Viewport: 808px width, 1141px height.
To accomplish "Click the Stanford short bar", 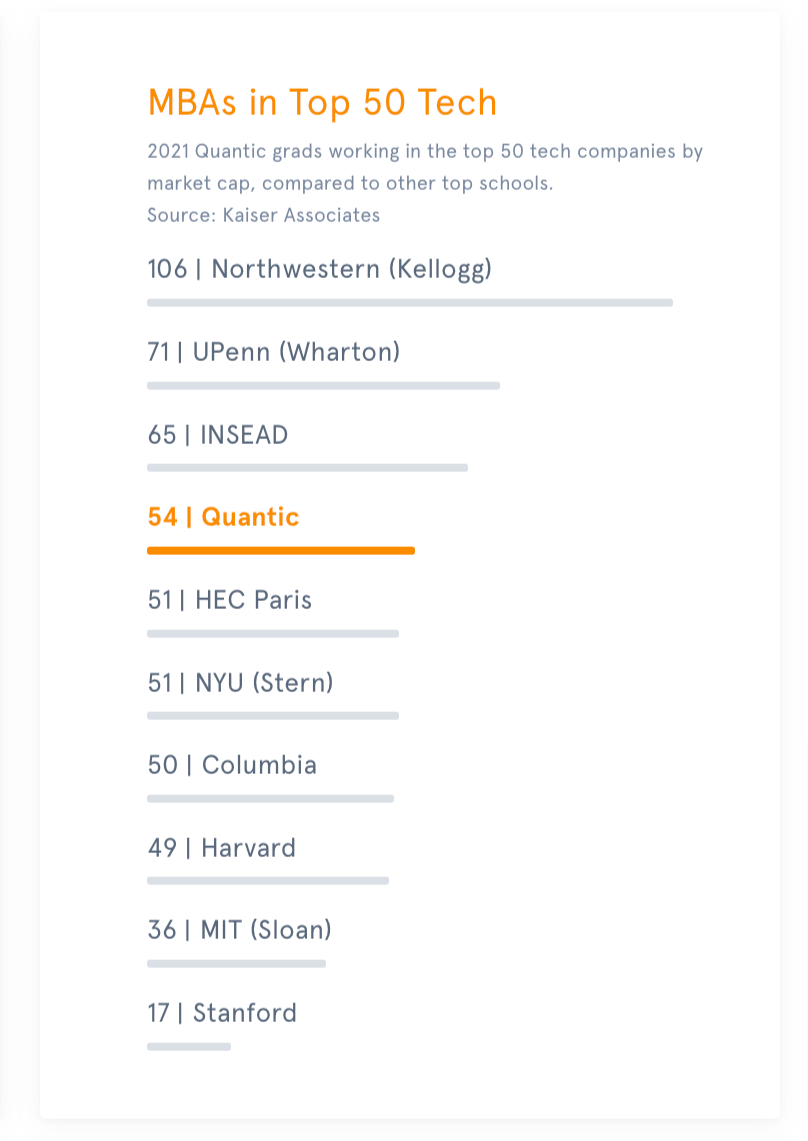I will pyautogui.click(x=189, y=1047).
